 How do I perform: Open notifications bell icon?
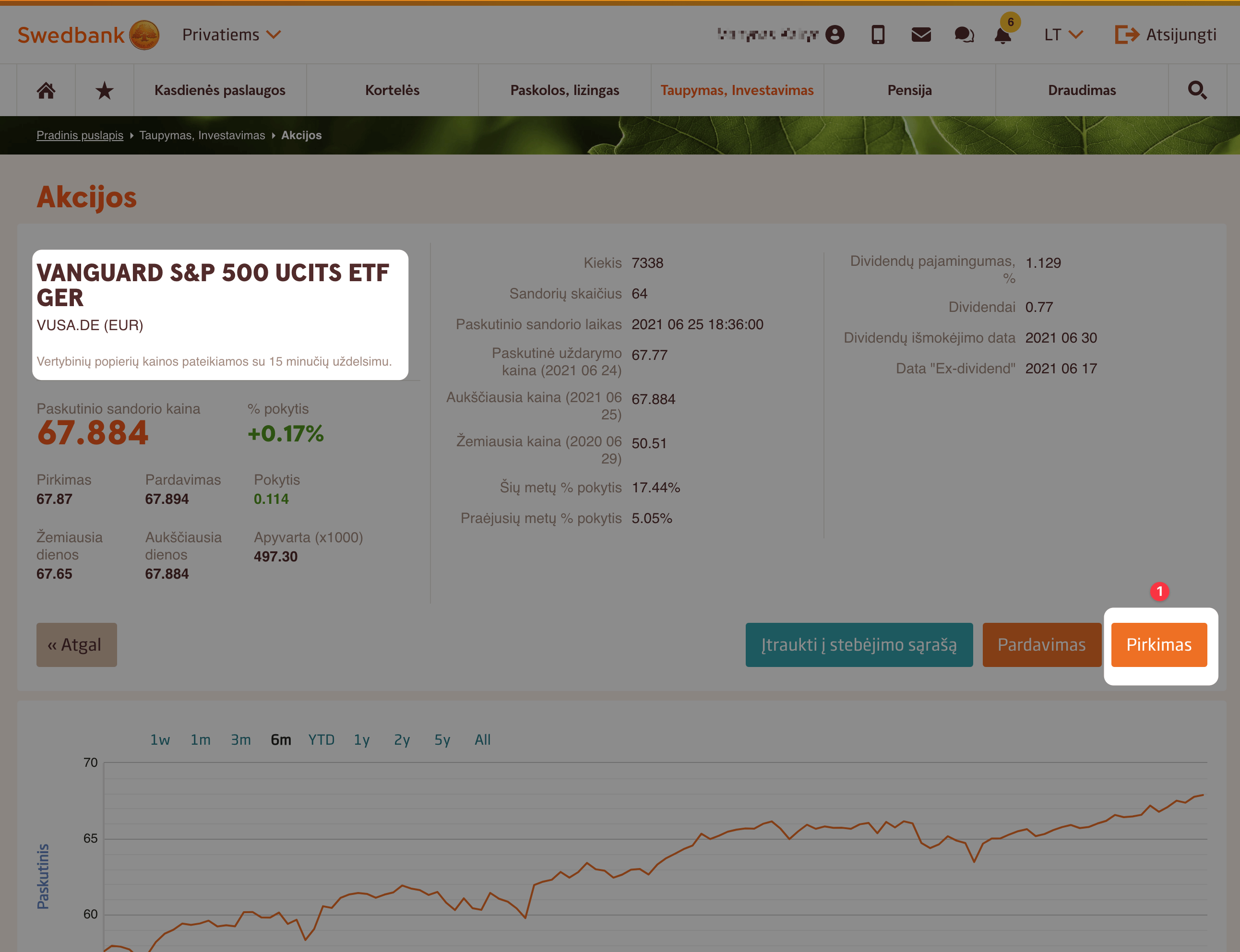click(1003, 35)
